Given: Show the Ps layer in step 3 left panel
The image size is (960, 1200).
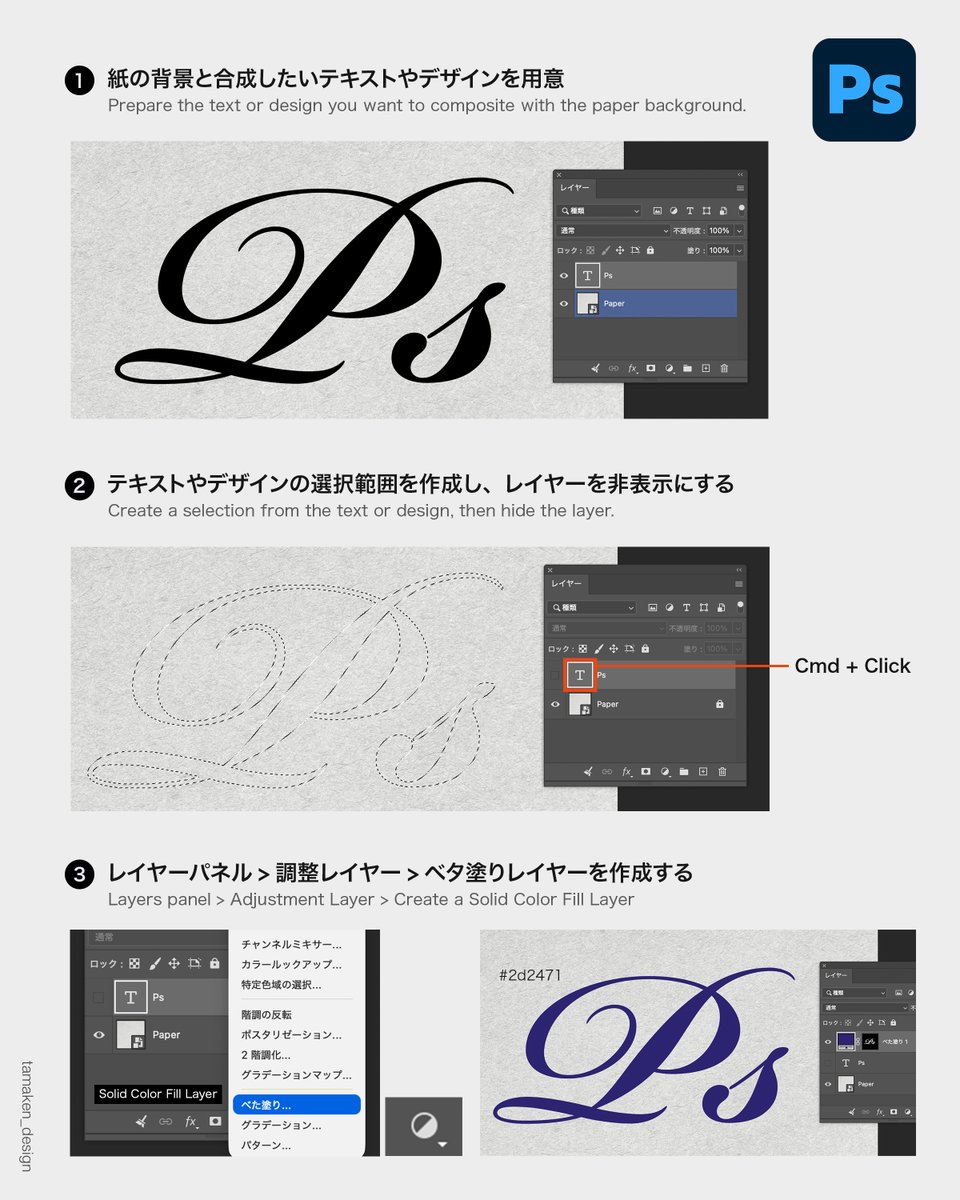Looking at the screenshot, I should tap(98, 997).
